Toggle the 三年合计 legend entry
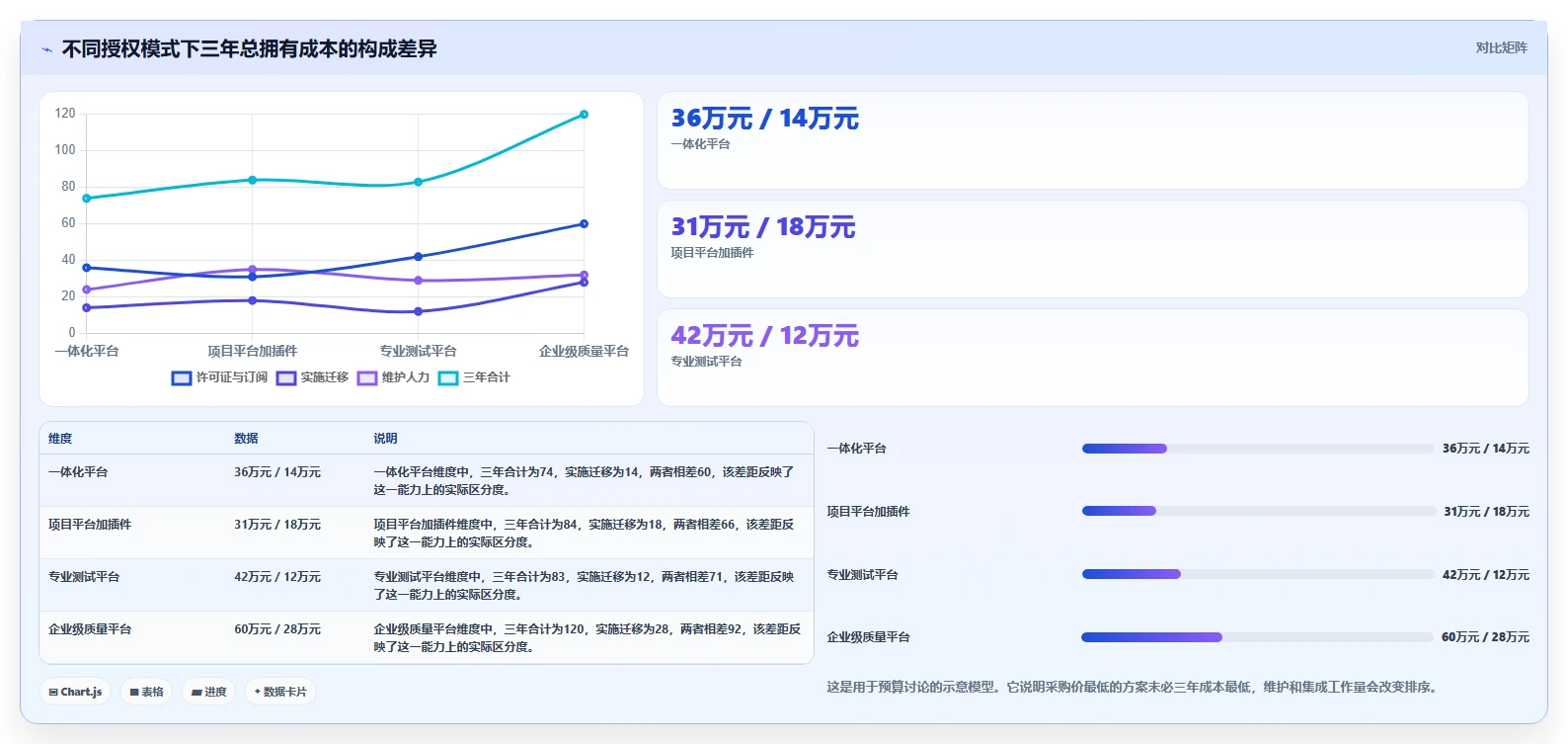This screenshot has height=744, width=1568. pyautogui.click(x=474, y=377)
